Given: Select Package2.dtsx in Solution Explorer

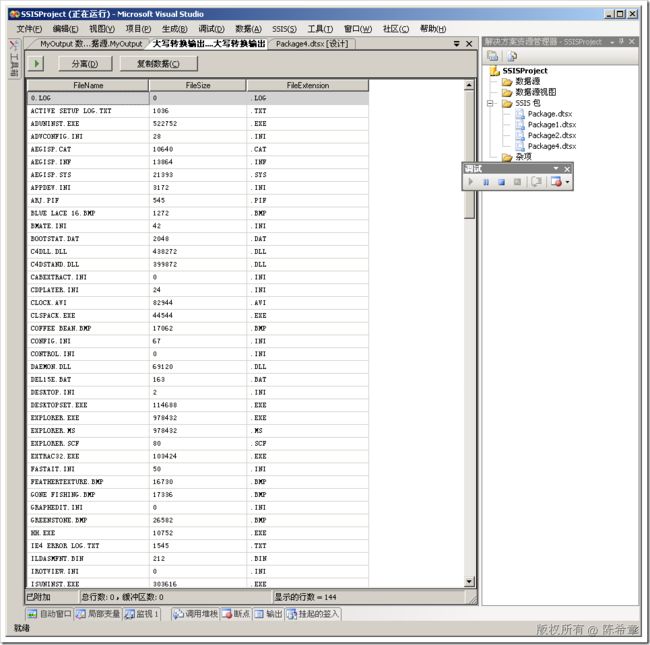Looking at the screenshot, I should click(x=552, y=136).
